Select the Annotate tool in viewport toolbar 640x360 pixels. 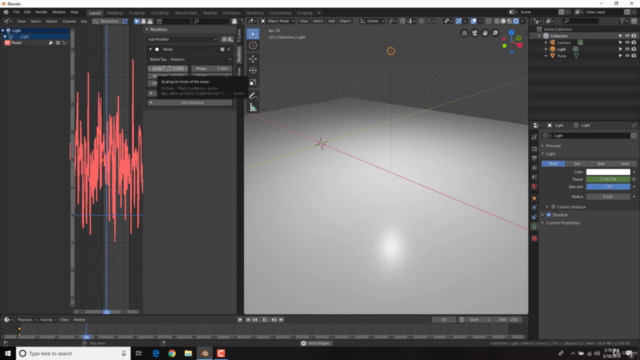point(253,96)
